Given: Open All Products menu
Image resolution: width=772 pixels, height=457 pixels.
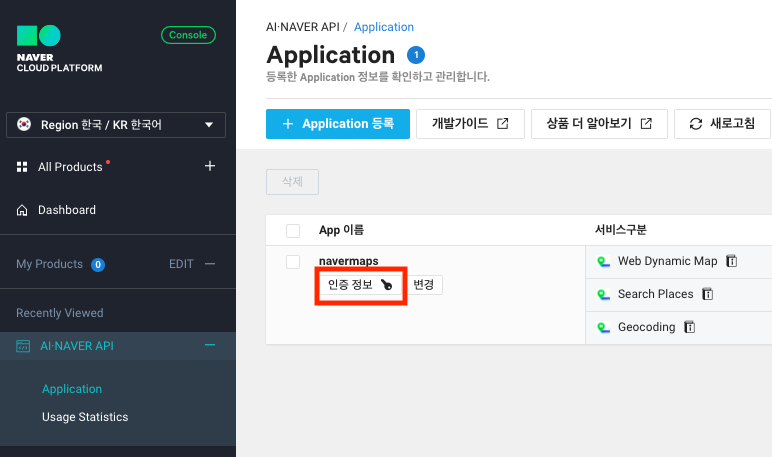Looking at the screenshot, I should pos(70,167).
